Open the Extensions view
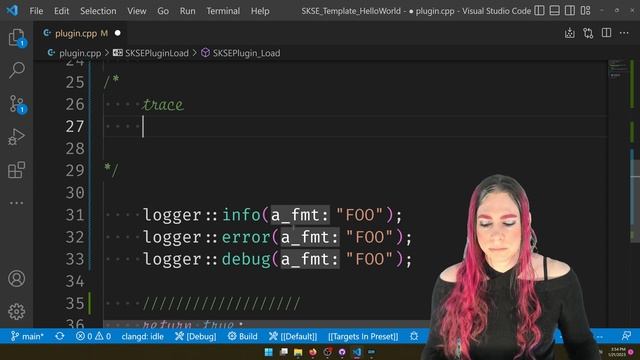640x360 pixels. (16, 170)
